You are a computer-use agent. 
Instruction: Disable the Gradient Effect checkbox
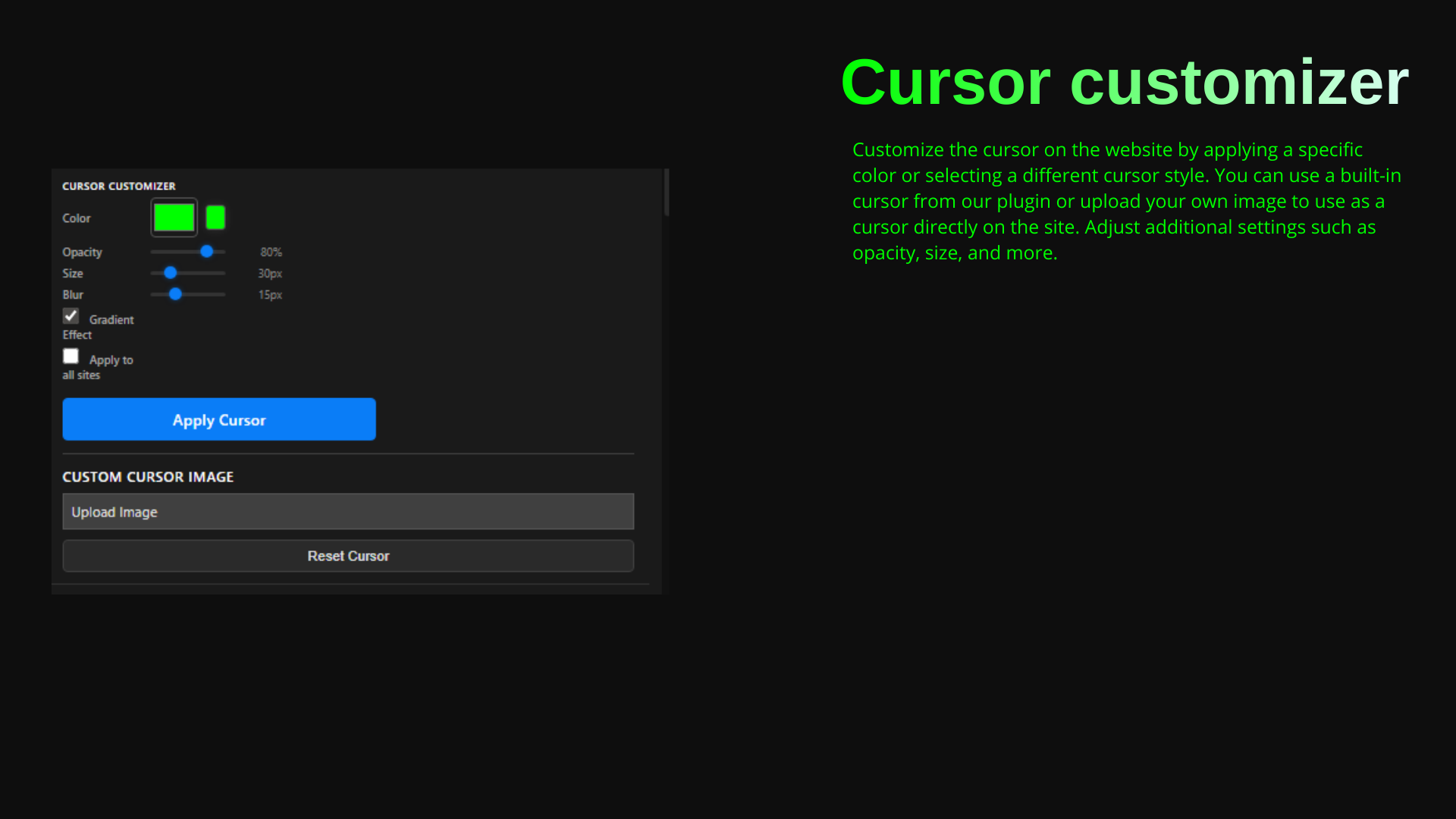[x=71, y=316]
